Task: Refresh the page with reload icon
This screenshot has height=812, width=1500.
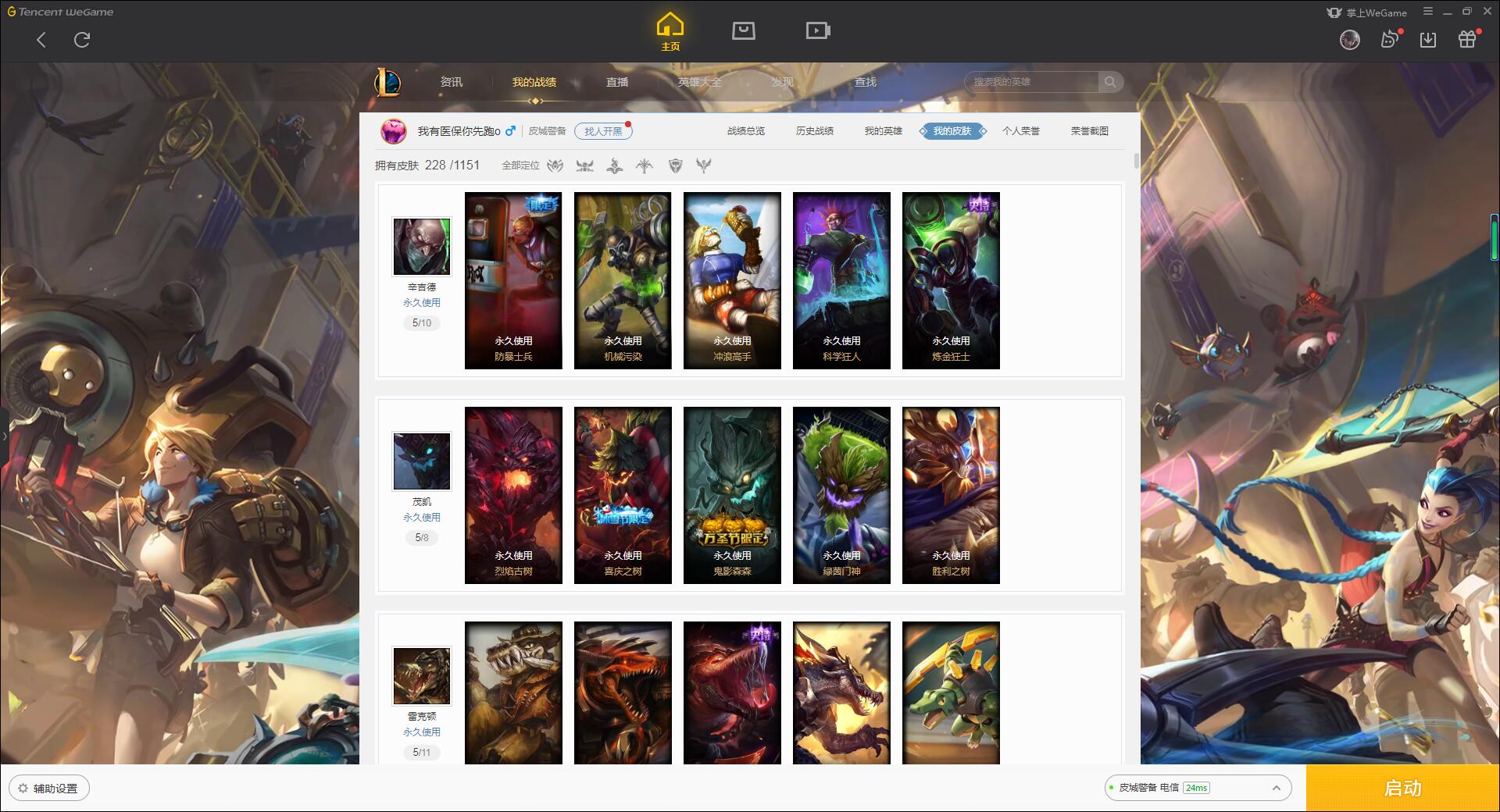Action: [x=82, y=40]
